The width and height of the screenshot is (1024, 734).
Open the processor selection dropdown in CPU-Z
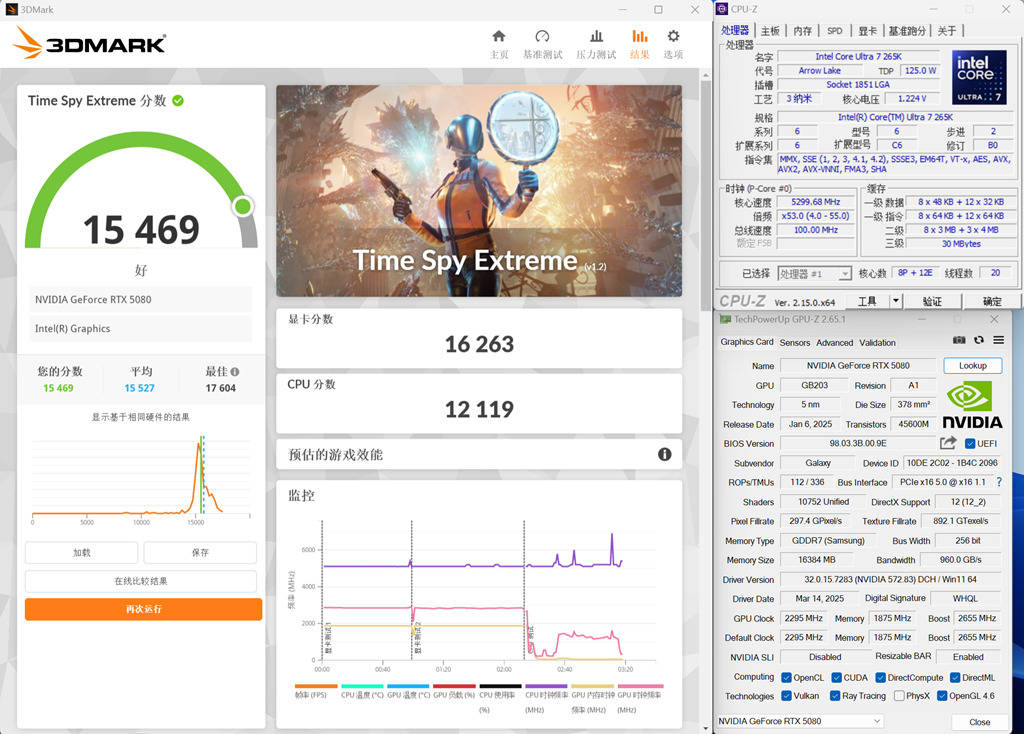[814, 274]
